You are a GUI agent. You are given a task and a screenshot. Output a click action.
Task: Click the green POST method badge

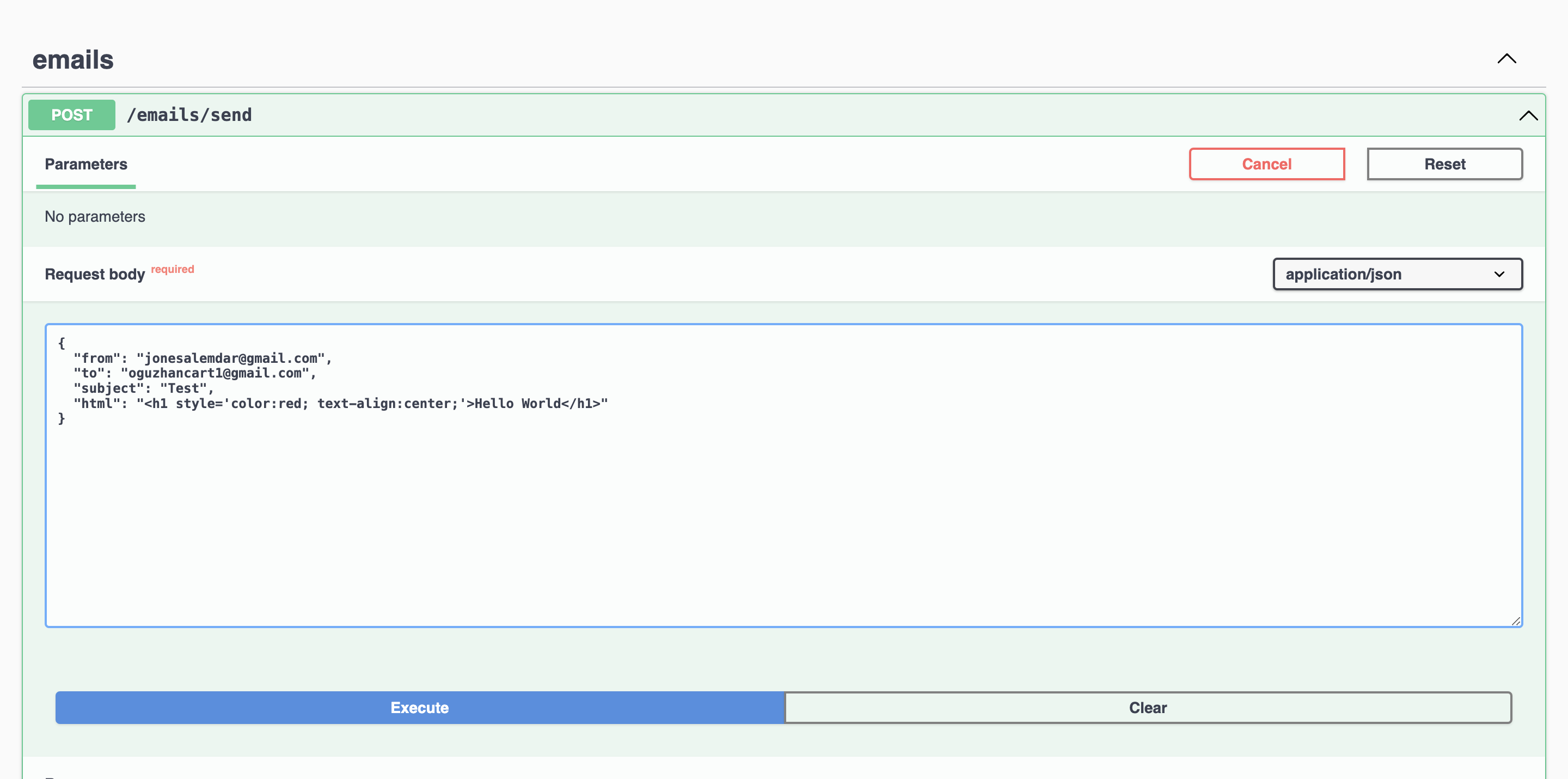tap(72, 115)
